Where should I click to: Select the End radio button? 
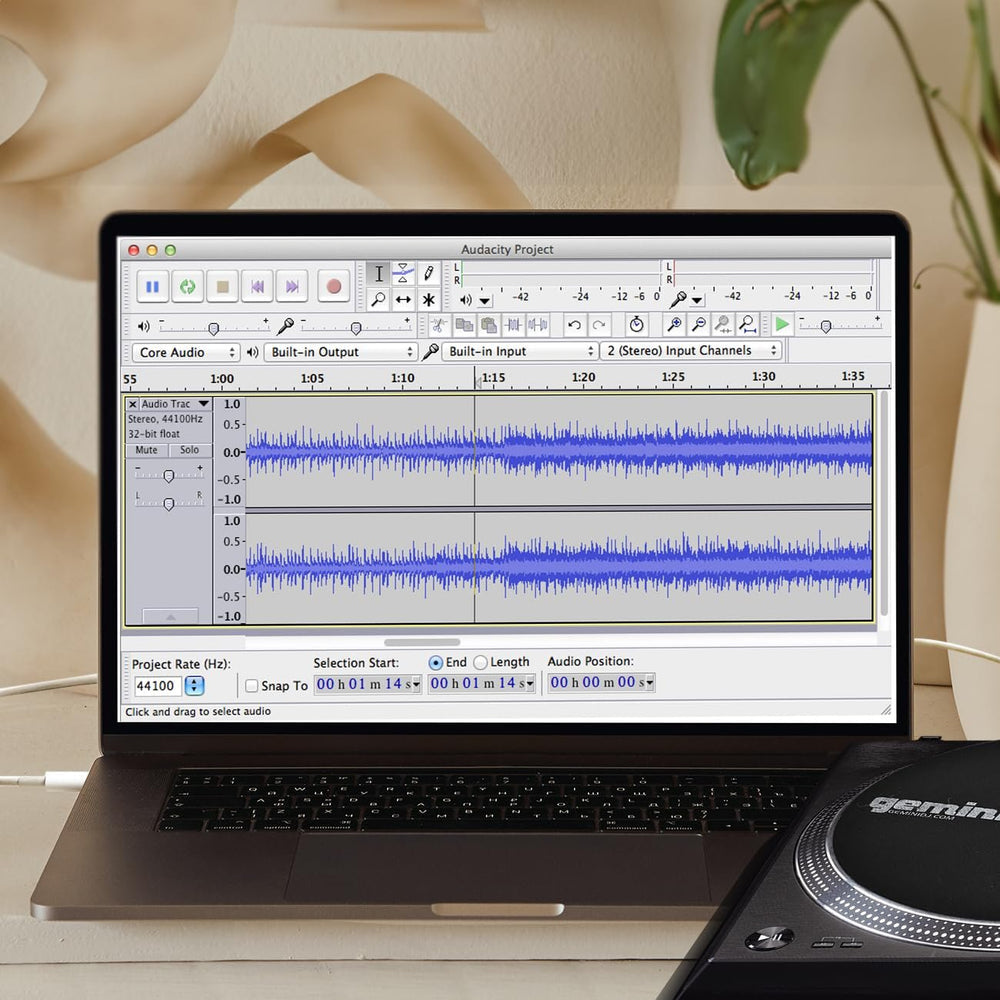pos(435,662)
